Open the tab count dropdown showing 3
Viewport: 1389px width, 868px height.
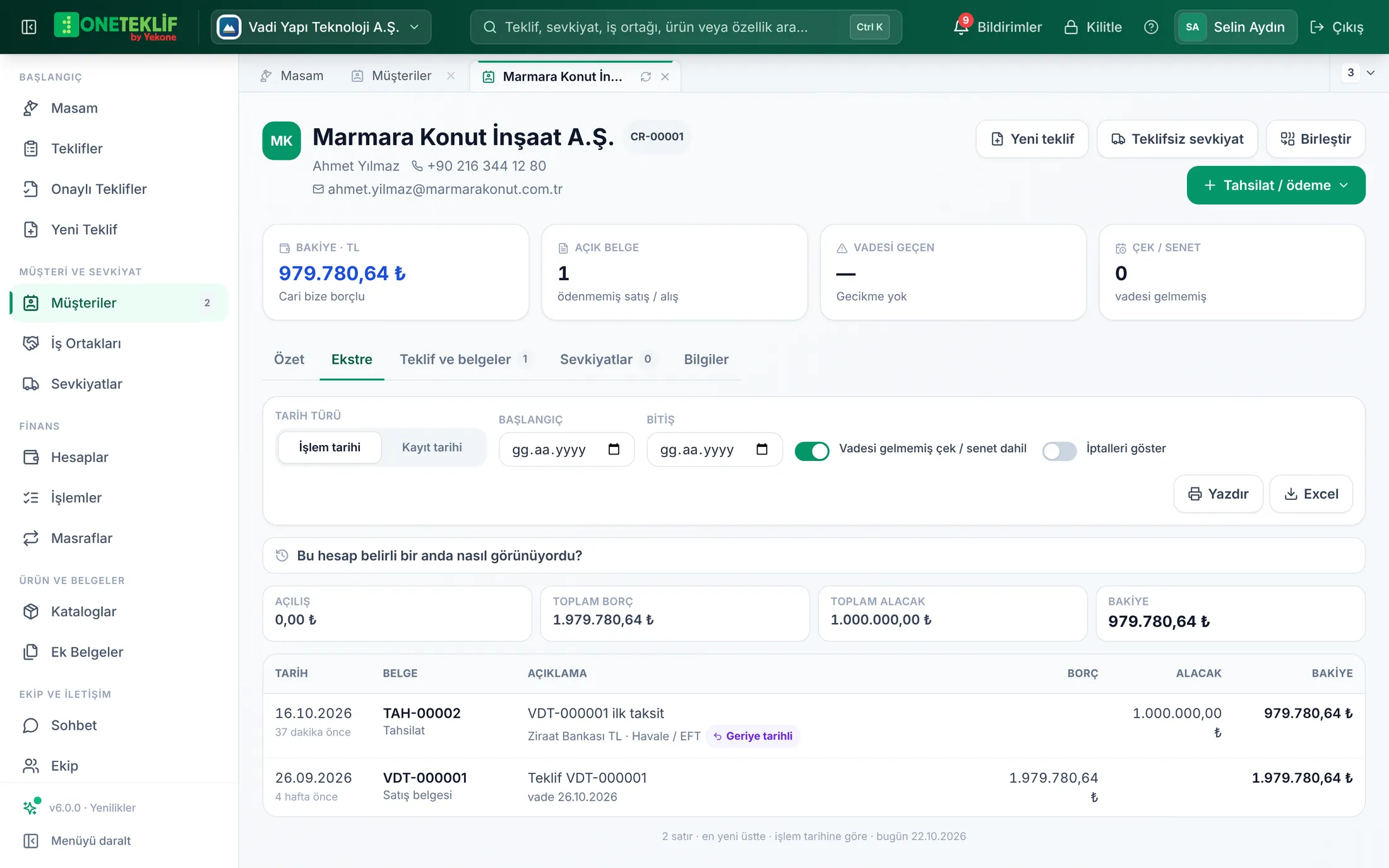click(1359, 73)
